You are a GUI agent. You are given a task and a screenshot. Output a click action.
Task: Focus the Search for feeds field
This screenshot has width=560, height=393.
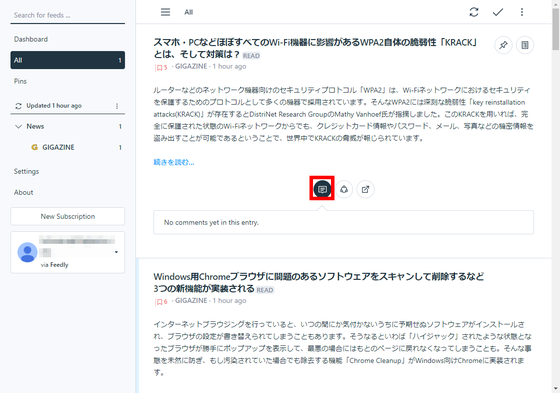click(x=68, y=15)
